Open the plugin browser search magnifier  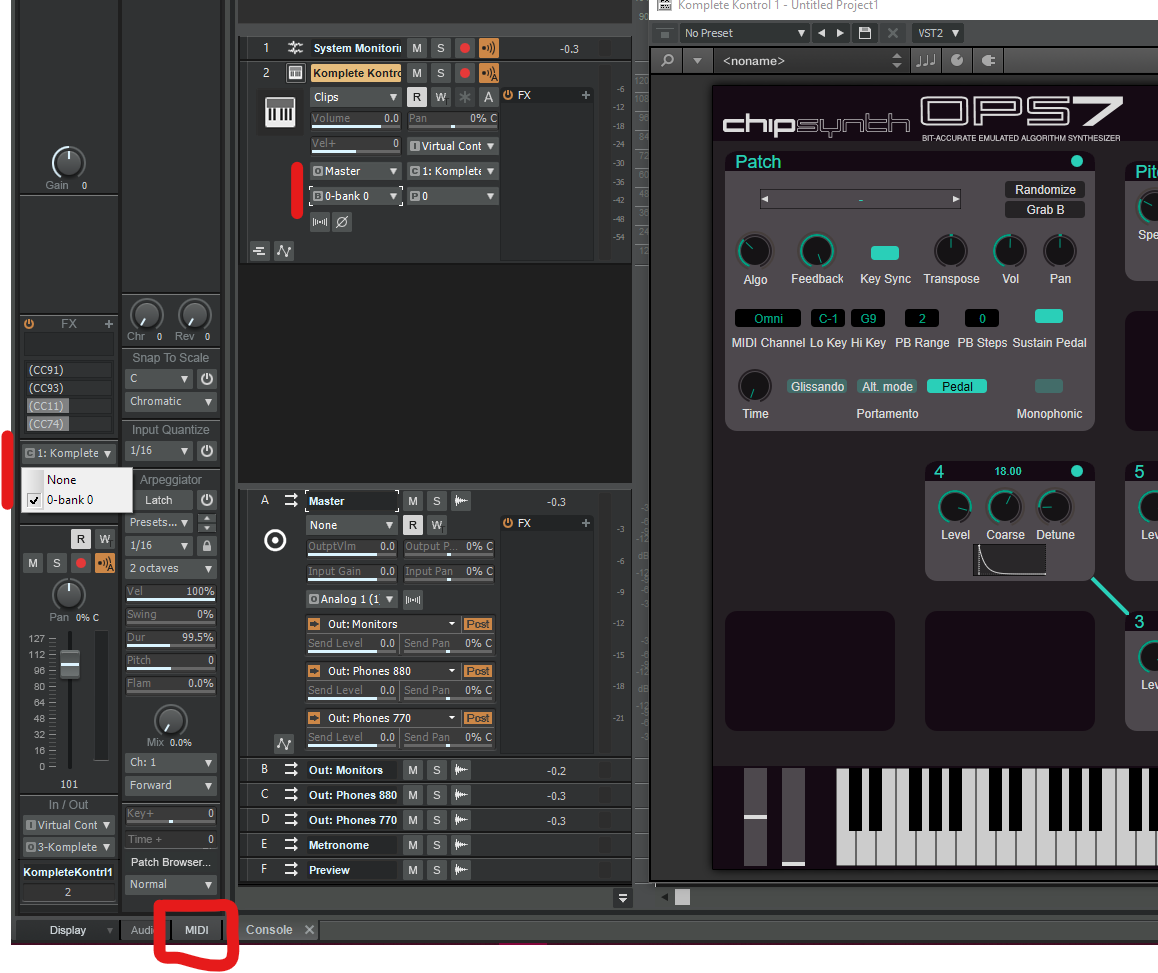(668, 61)
